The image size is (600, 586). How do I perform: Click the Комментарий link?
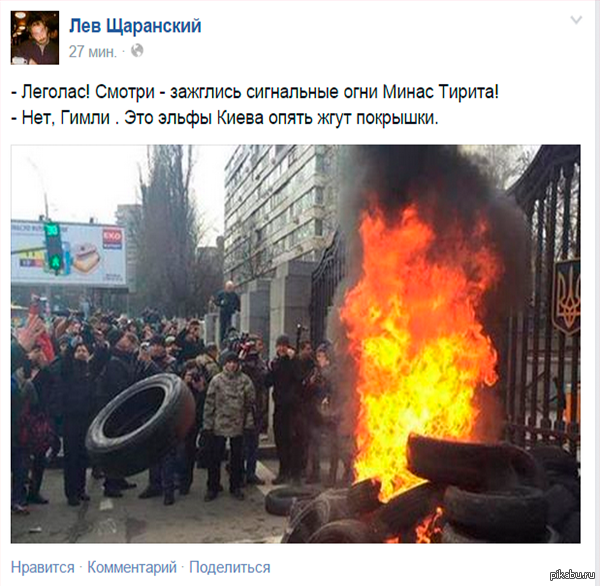pos(132,567)
